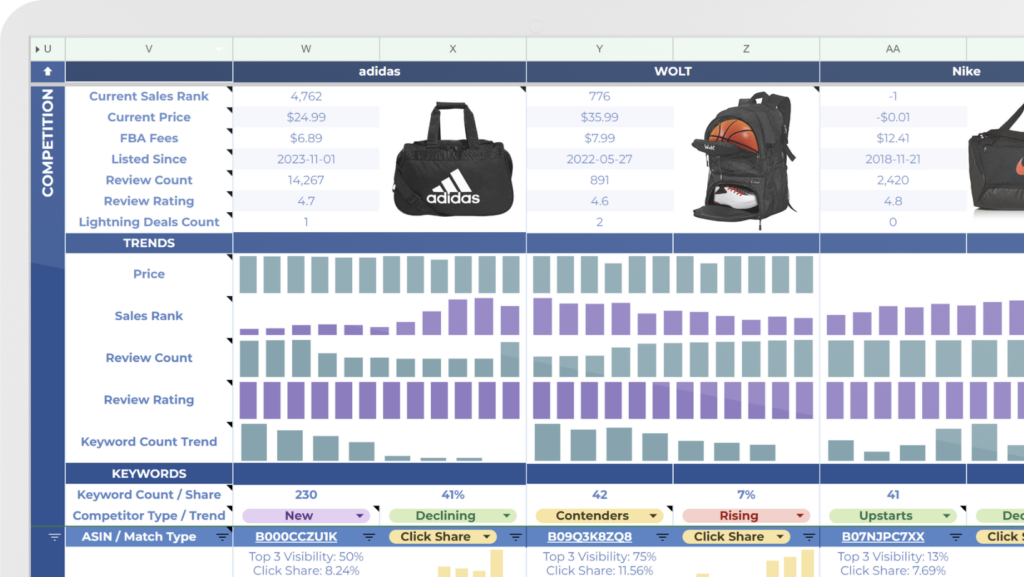The width and height of the screenshot is (1024, 577).
Task: Open ASIN link B09Q3K8ZQ8
Action: pos(590,537)
